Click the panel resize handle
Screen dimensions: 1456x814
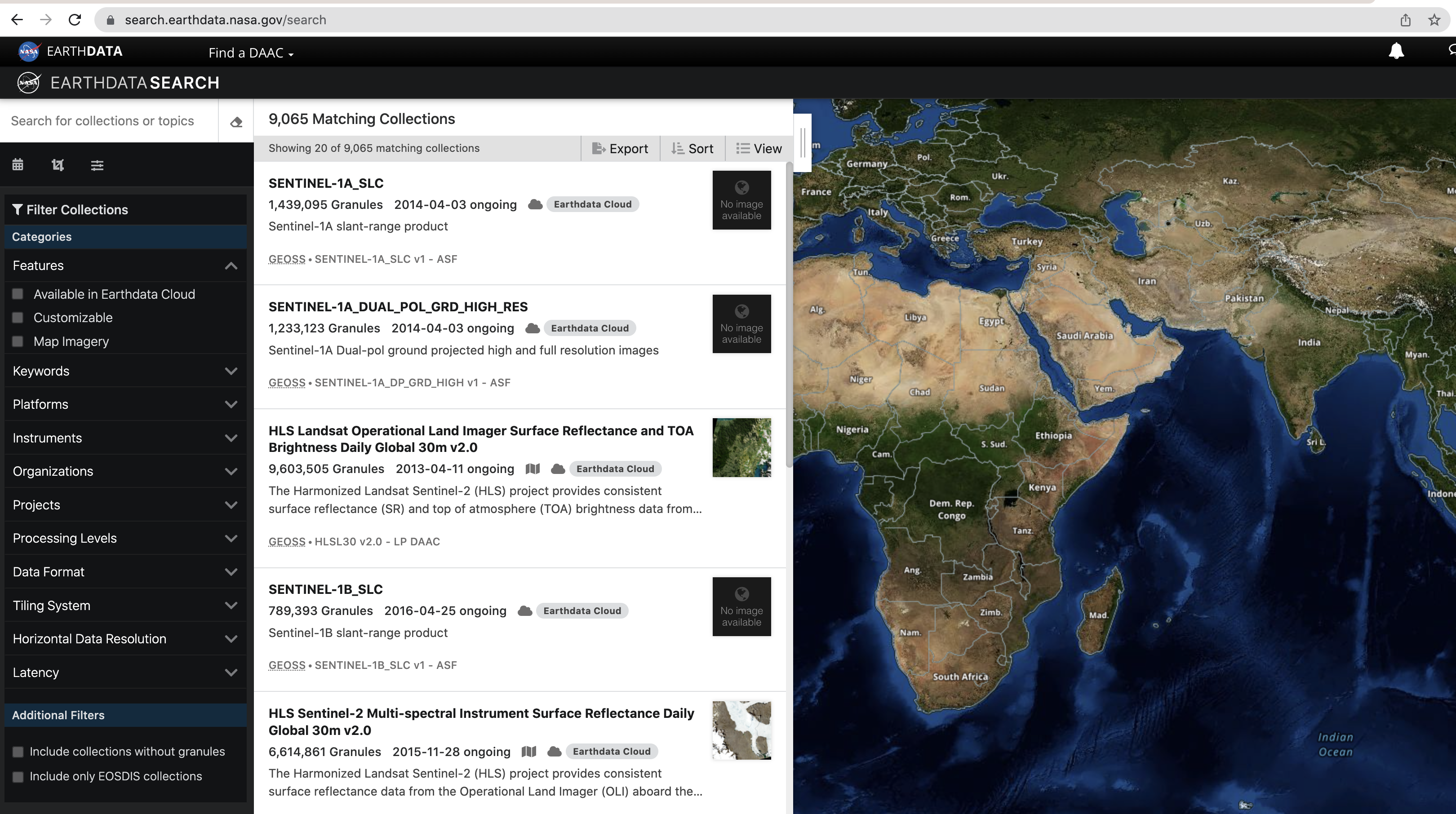803,143
